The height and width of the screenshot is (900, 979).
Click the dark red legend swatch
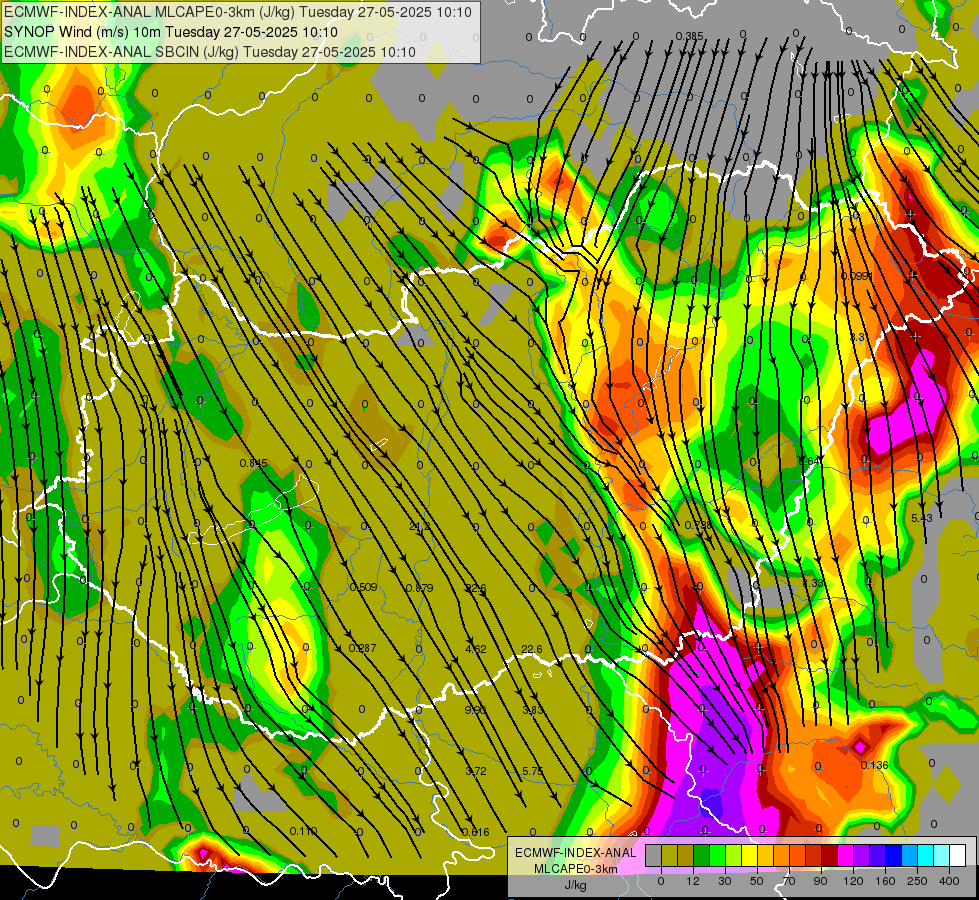pos(829,855)
